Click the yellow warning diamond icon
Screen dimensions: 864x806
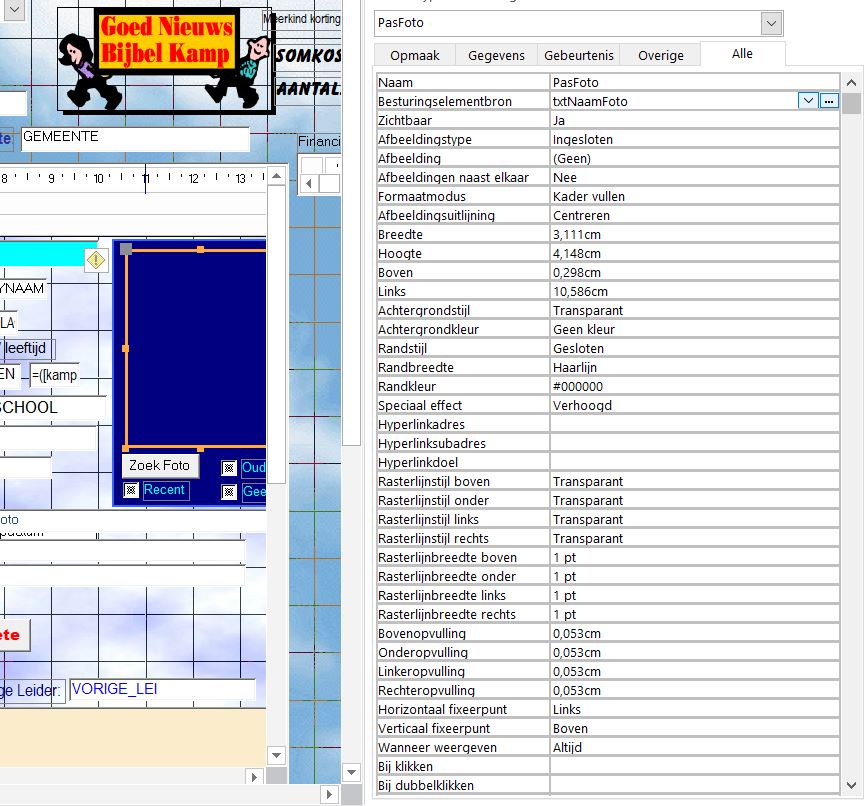(x=96, y=260)
